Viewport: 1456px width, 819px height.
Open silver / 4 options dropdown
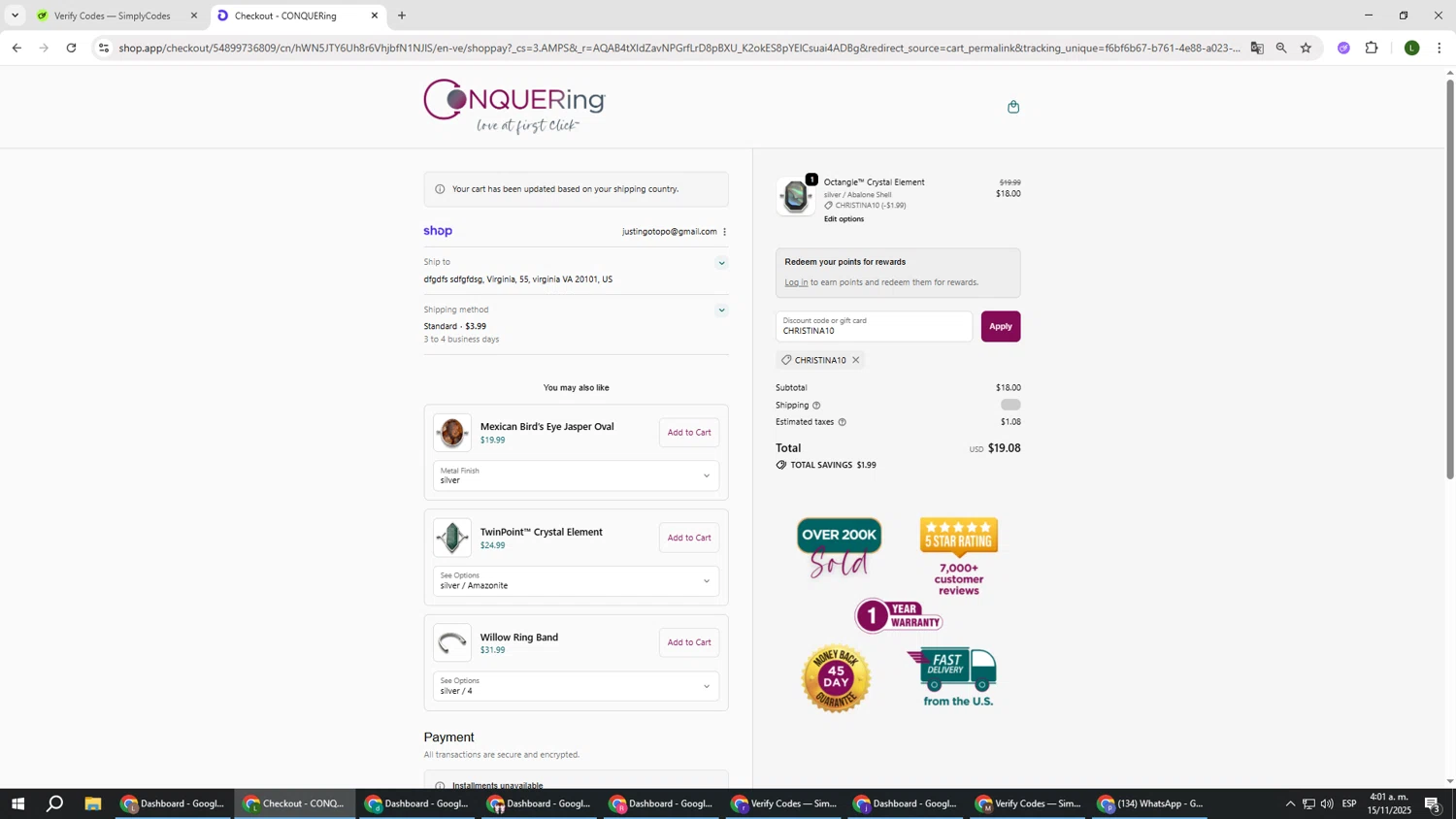[576, 686]
